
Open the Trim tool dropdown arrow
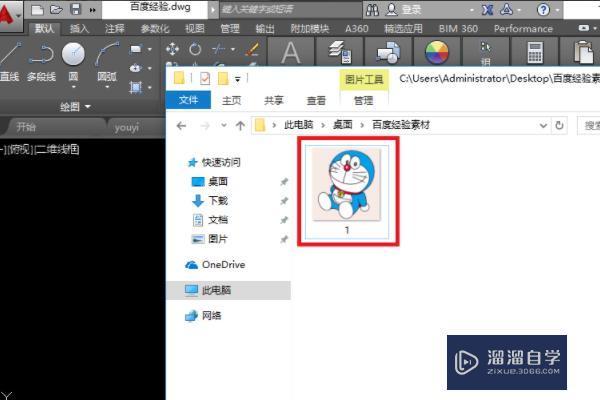[233, 49]
